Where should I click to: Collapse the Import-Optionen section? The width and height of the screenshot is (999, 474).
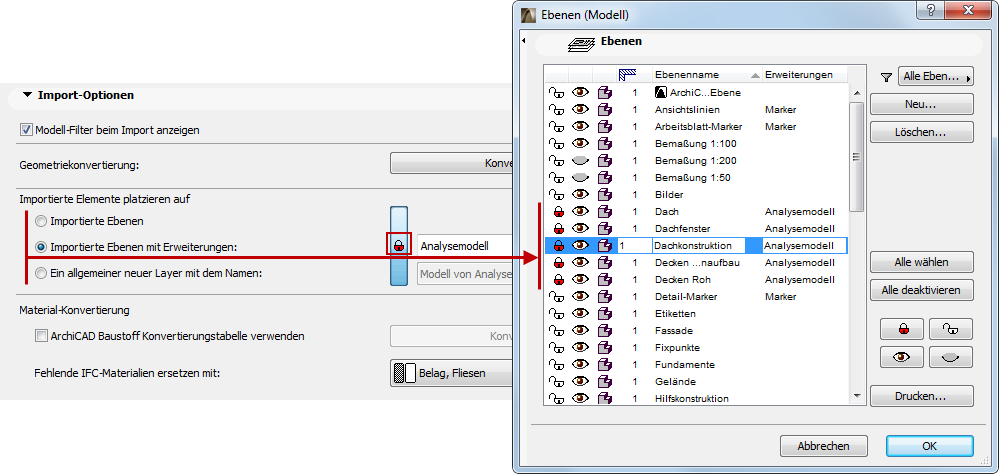pos(27,95)
